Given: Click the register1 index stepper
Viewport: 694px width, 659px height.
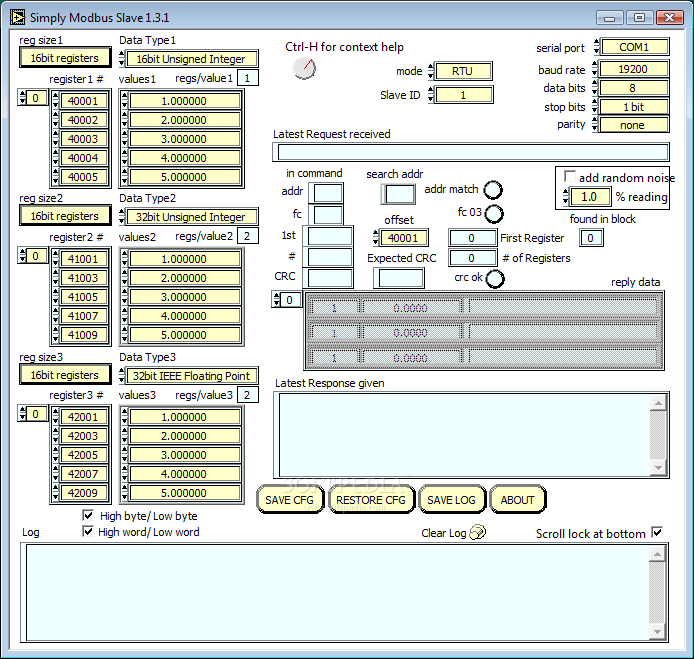Looking at the screenshot, I should pyautogui.click(x=23, y=97).
